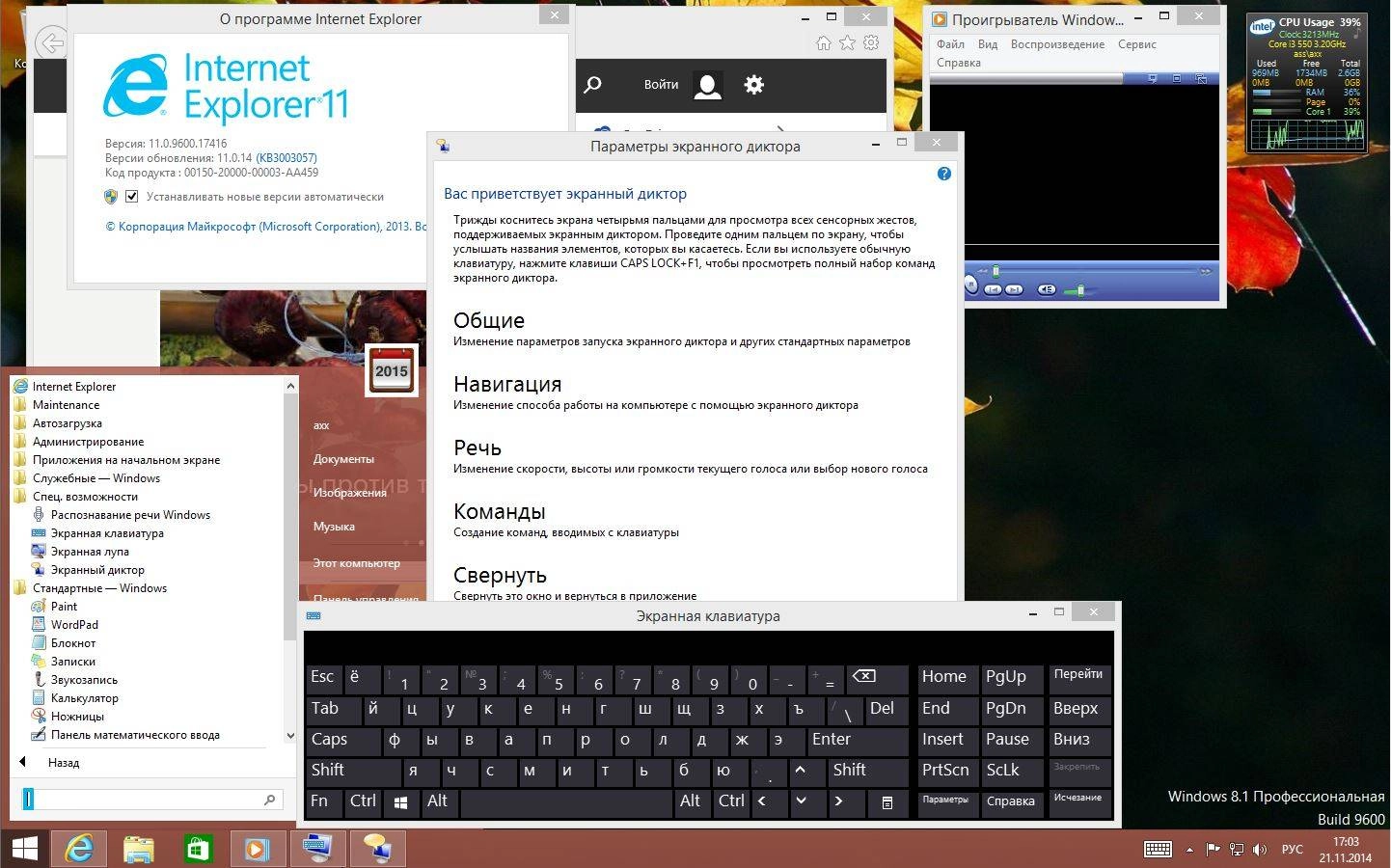
Task: Click the blue help icon in Narrator settings
Action: [x=943, y=174]
